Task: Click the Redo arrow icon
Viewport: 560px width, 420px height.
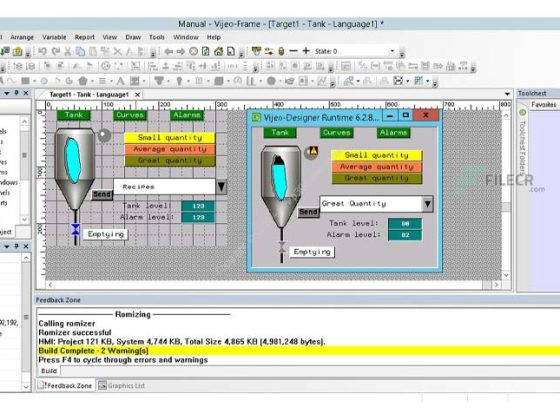Action: pos(55,51)
